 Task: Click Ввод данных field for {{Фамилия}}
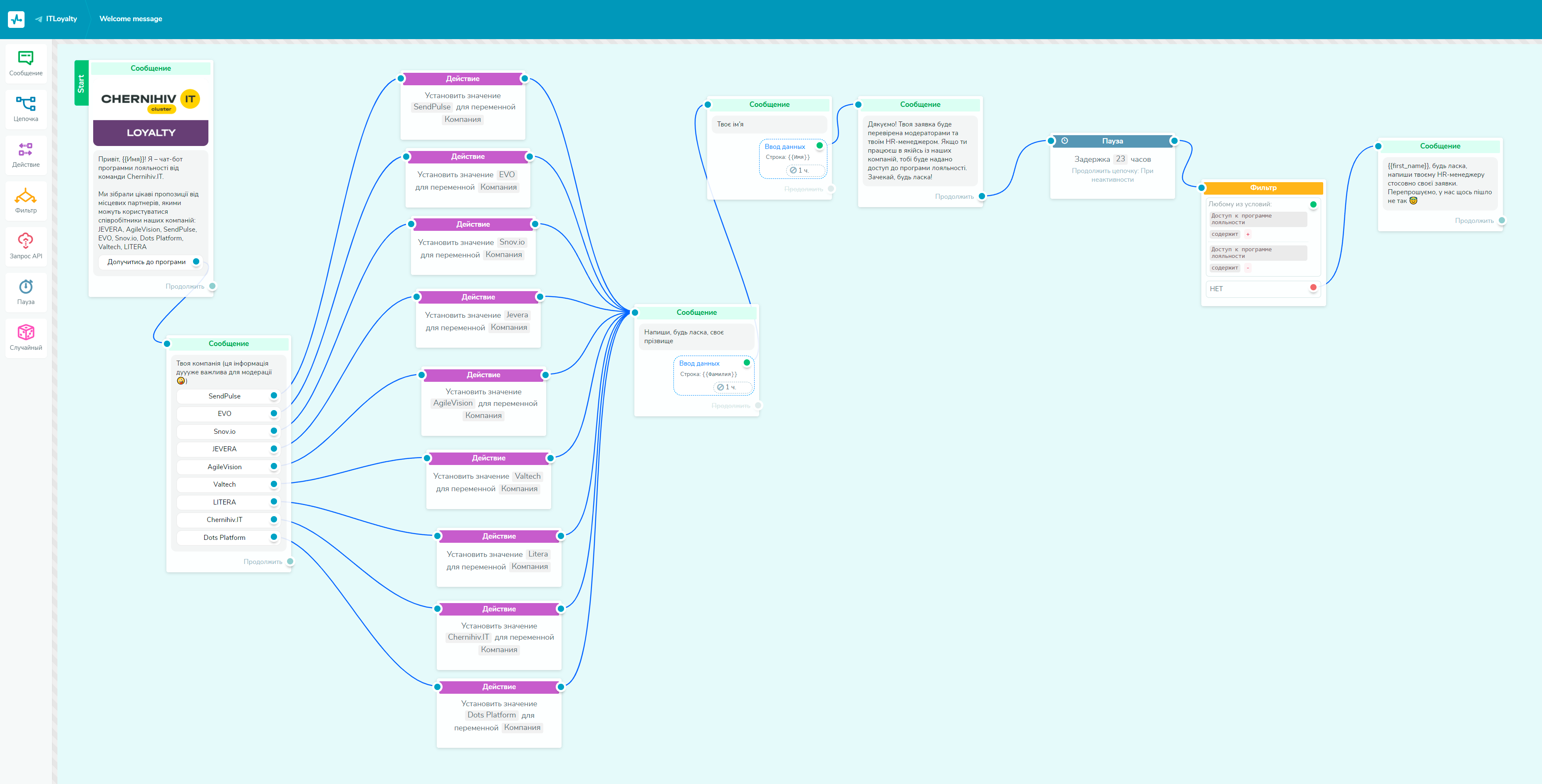click(713, 376)
